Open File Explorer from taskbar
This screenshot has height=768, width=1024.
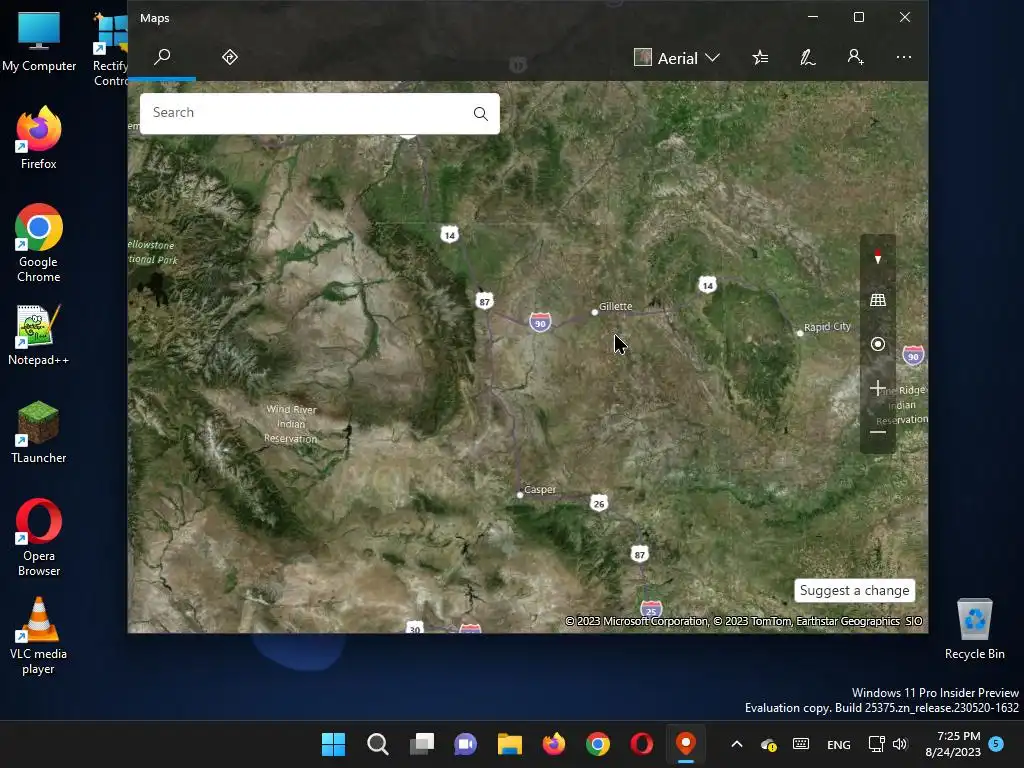(x=509, y=744)
